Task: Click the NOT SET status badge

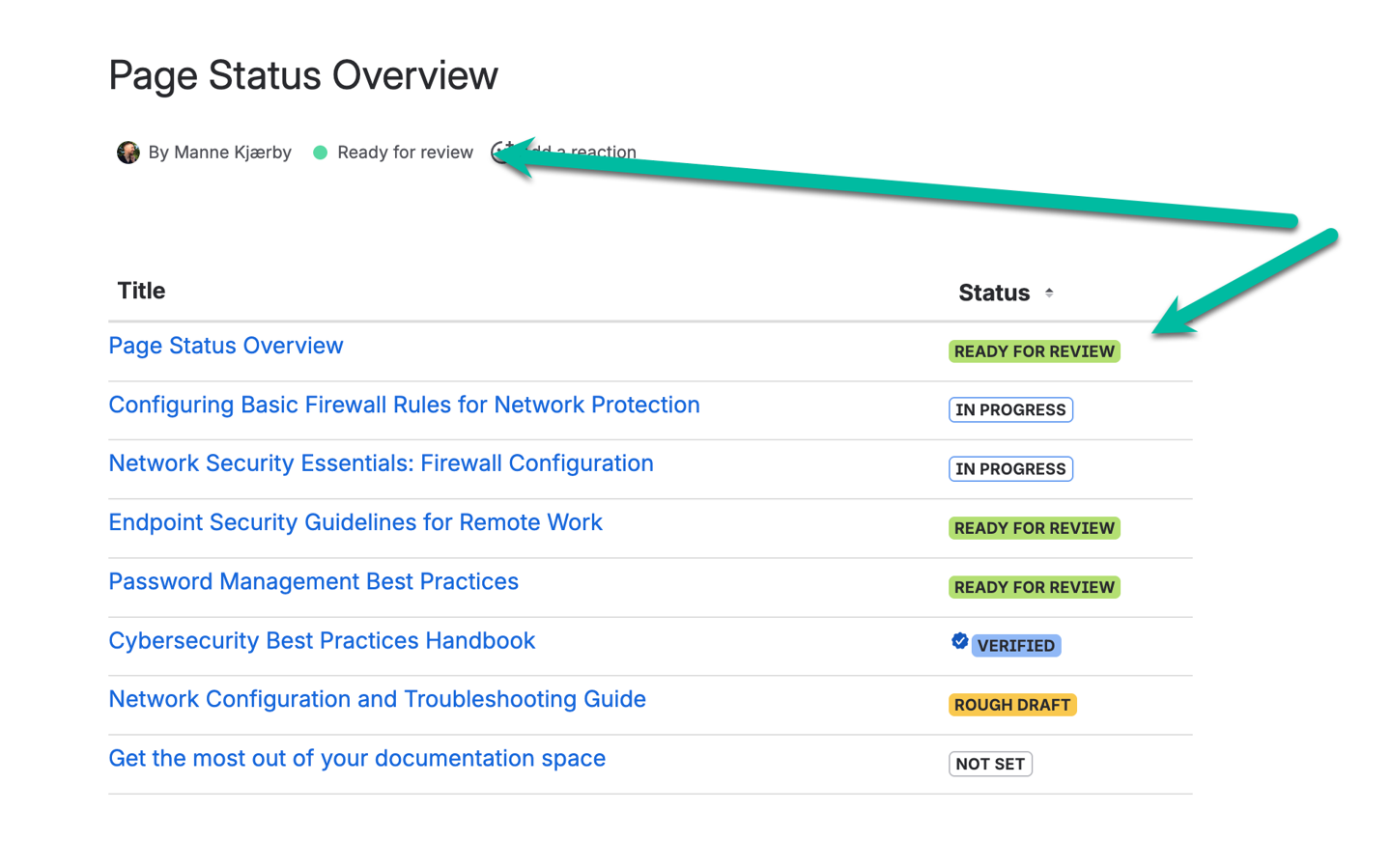Action: point(990,764)
